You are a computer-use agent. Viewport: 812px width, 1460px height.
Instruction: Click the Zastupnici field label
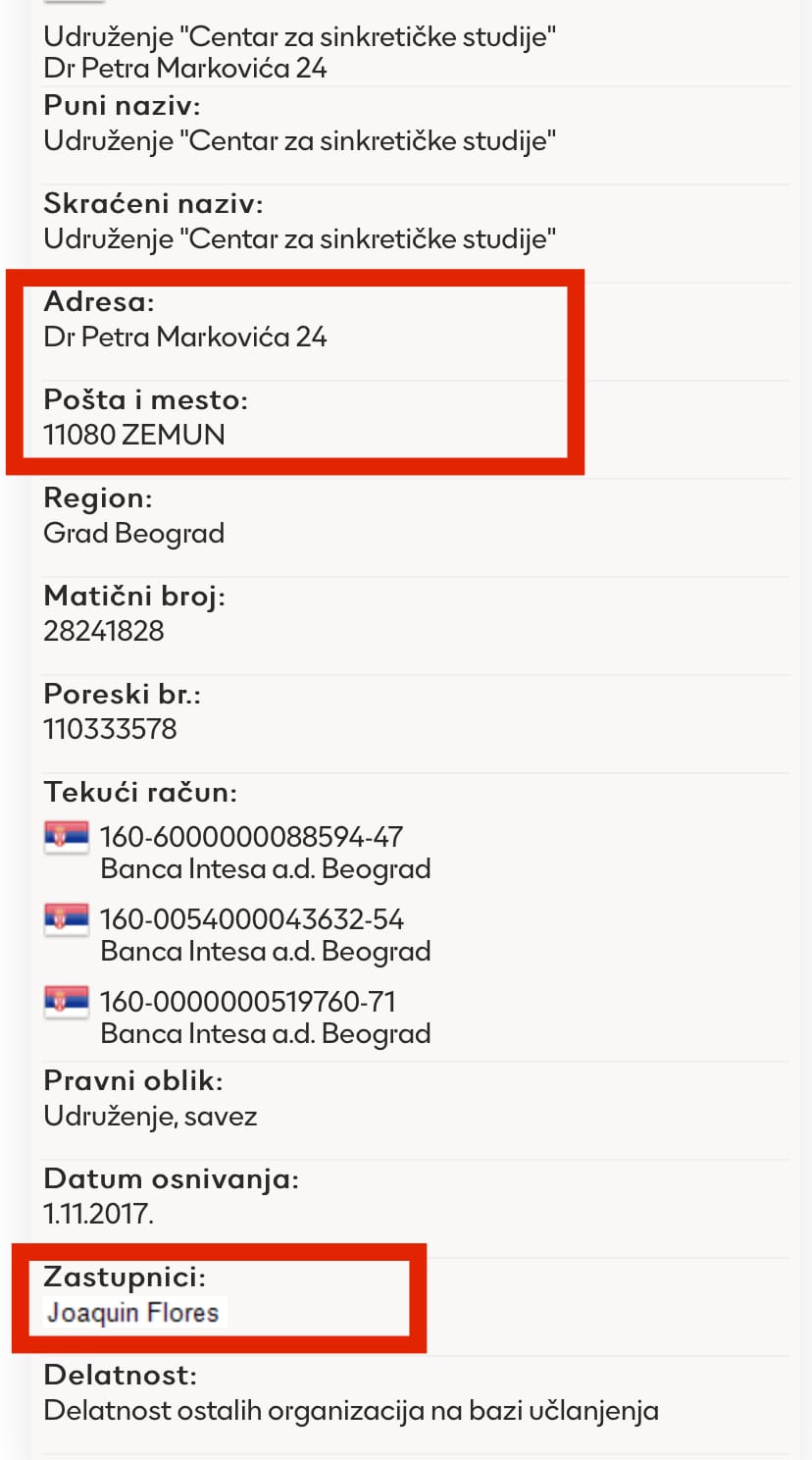coord(125,1277)
